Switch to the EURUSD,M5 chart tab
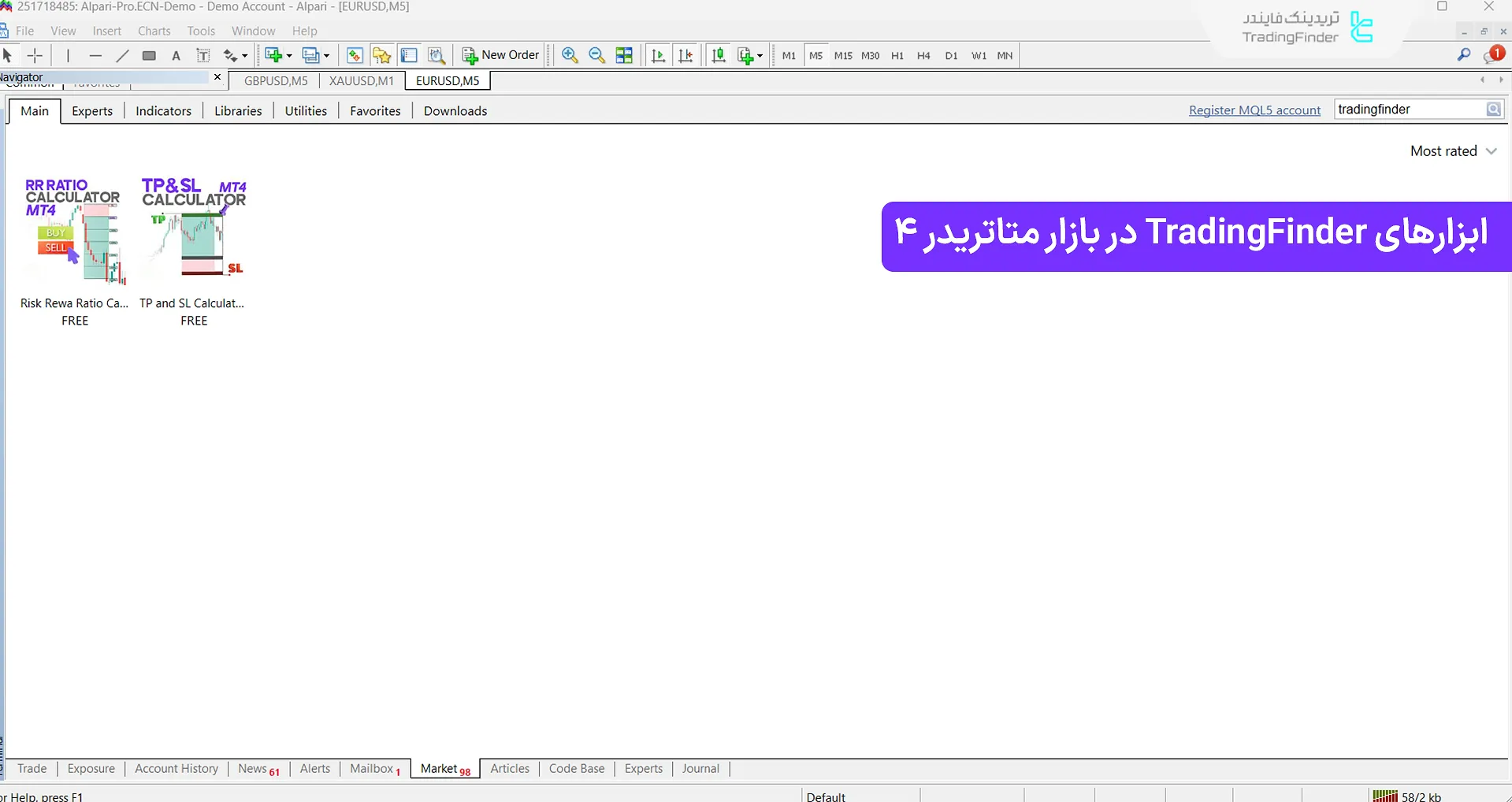 (x=447, y=80)
